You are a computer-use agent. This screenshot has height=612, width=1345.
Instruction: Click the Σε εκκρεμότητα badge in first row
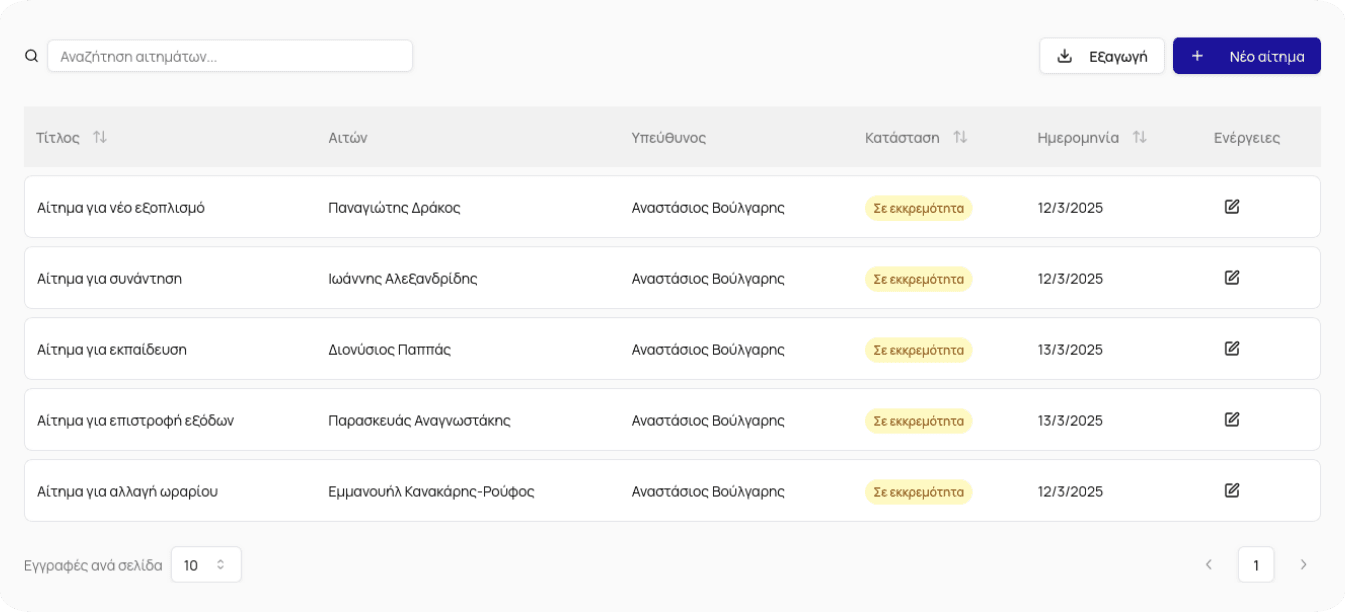pyautogui.click(x=918, y=208)
